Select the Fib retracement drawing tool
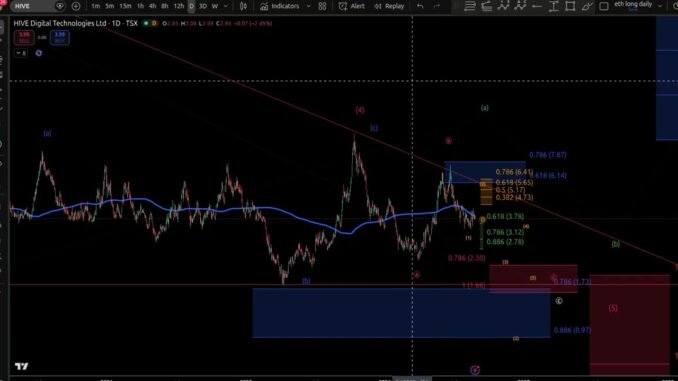Viewport: 678px width, 381px height. coord(470,6)
